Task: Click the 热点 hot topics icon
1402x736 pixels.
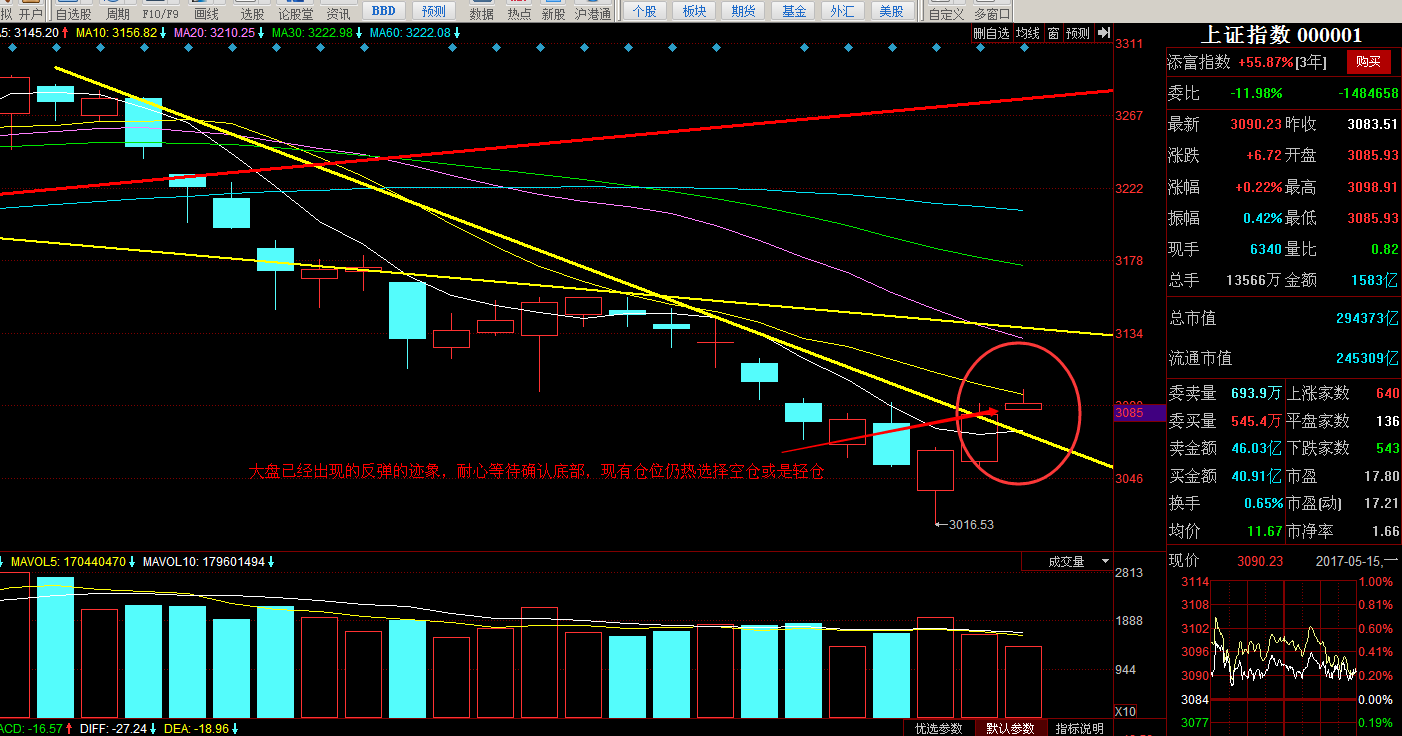Action: tap(519, 12)
